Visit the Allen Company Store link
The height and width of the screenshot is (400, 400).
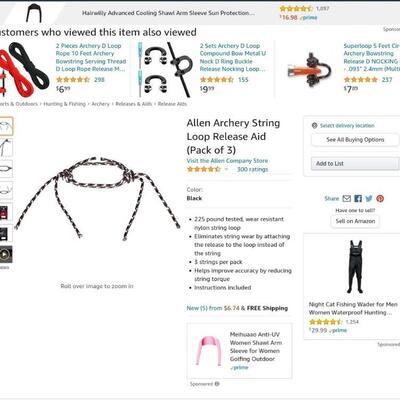click(x=227, y=161)
